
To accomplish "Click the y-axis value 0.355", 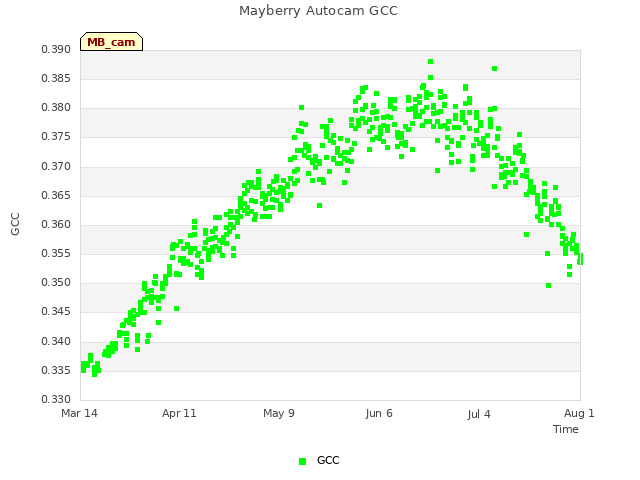I will pyautogui.click(x=56, y=253).
